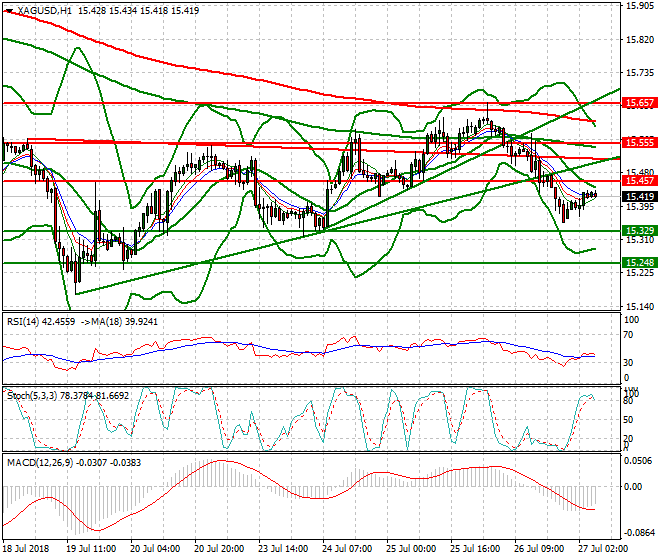The height and width of the screenshot is (560, 660).
Task: Select the XAGUSD,H1 chart title text
Action: click(45, 11)
